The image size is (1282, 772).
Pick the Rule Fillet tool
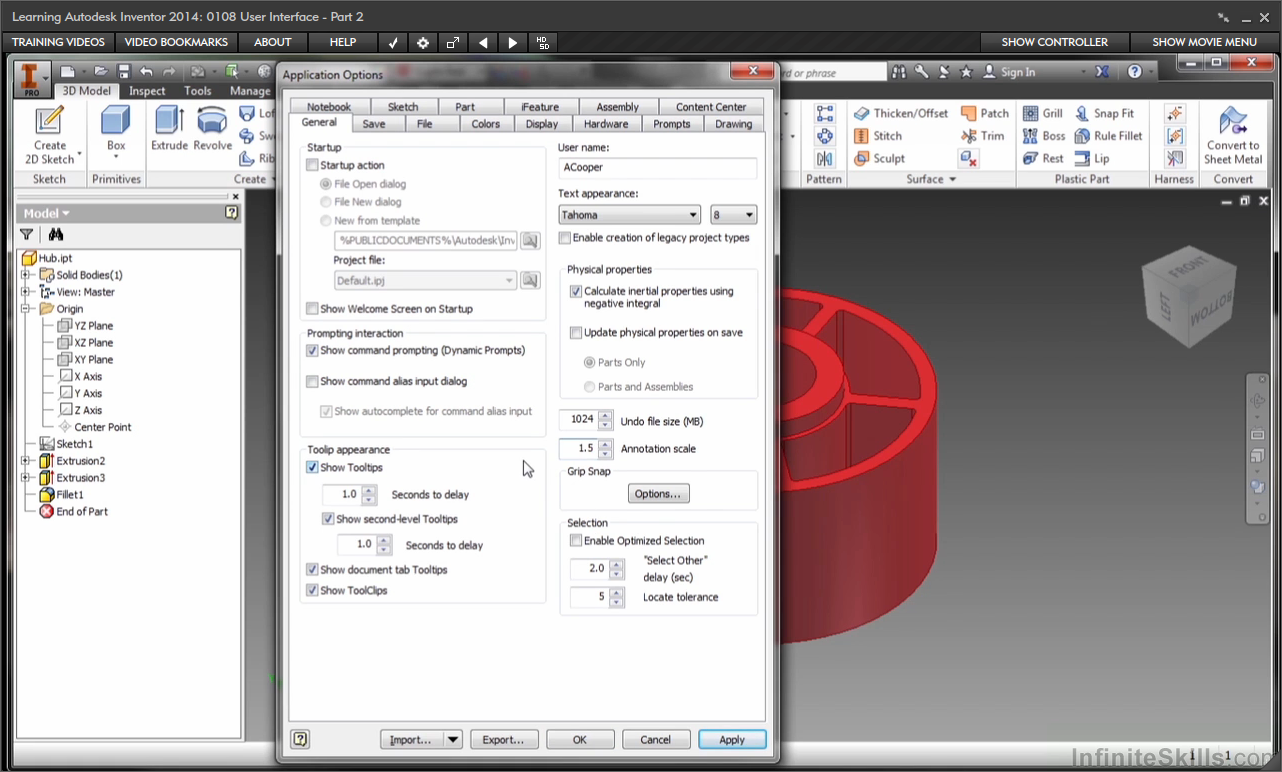(x=1108, y=136)
